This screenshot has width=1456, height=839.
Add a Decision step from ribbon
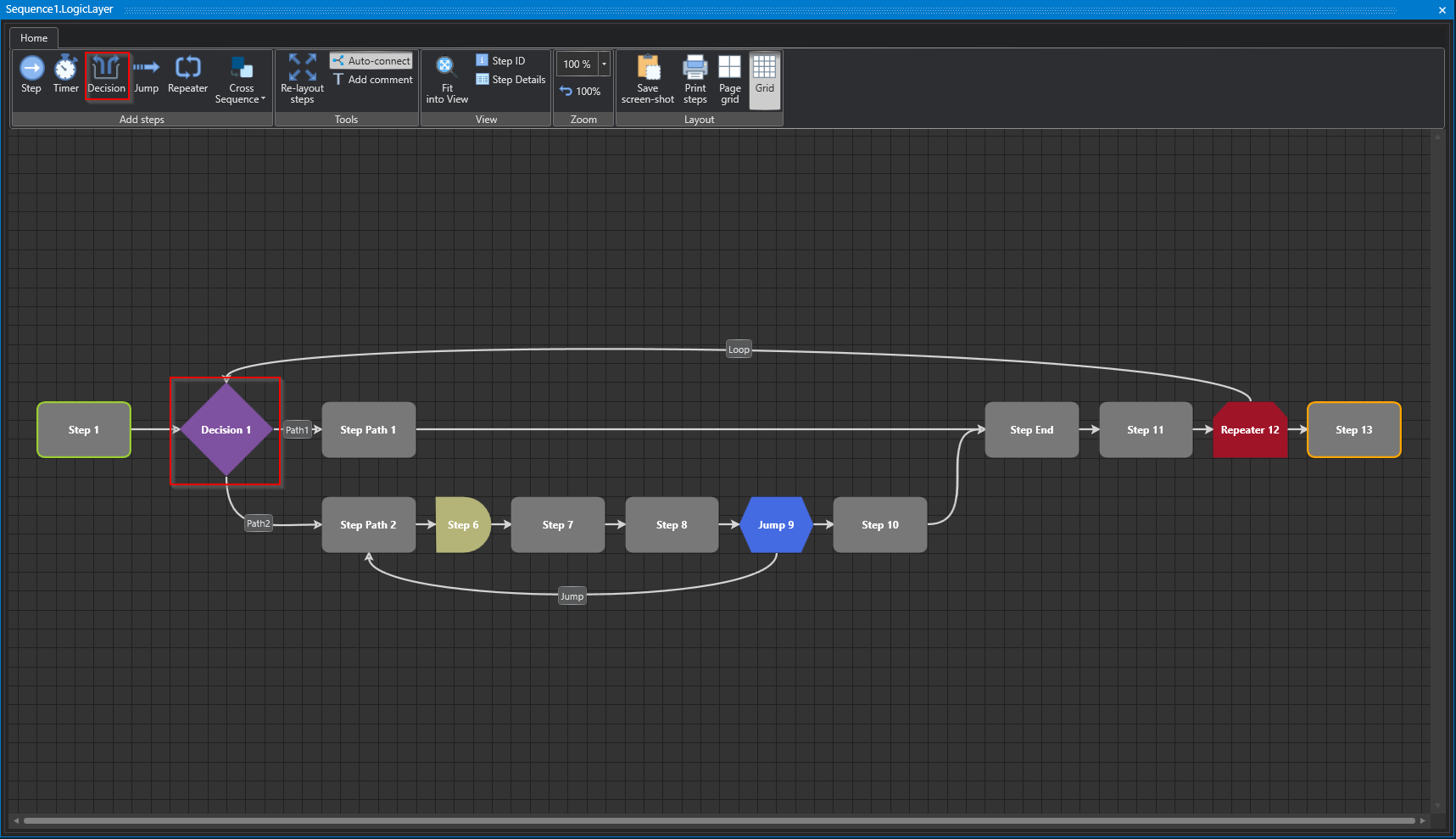point(107,75)
